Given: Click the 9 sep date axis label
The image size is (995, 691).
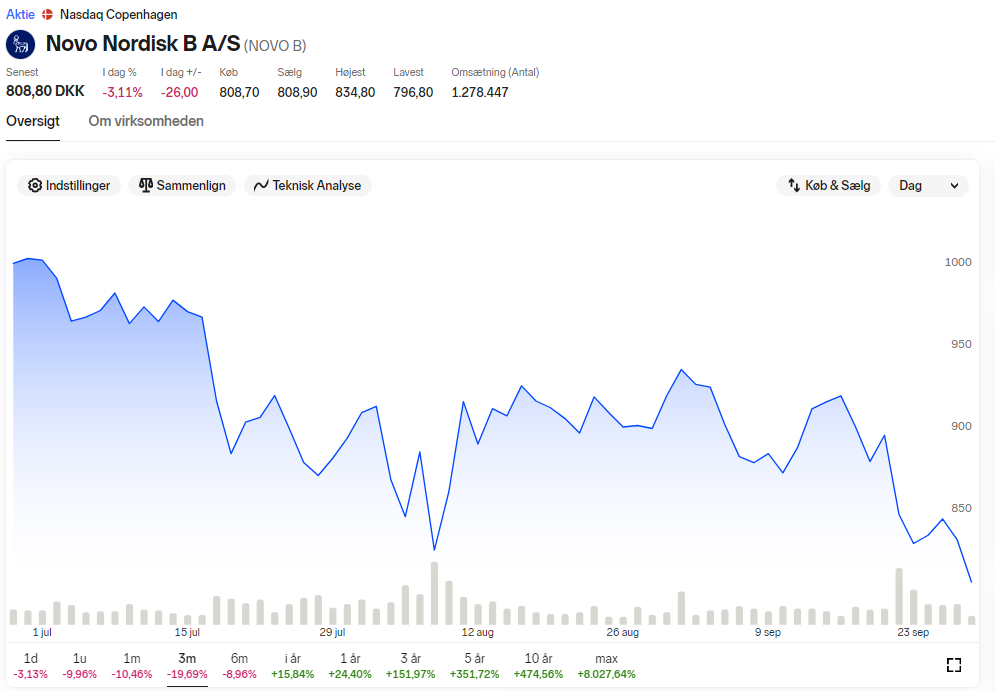Looking at the screenshot, I should [x=768, y=632].
